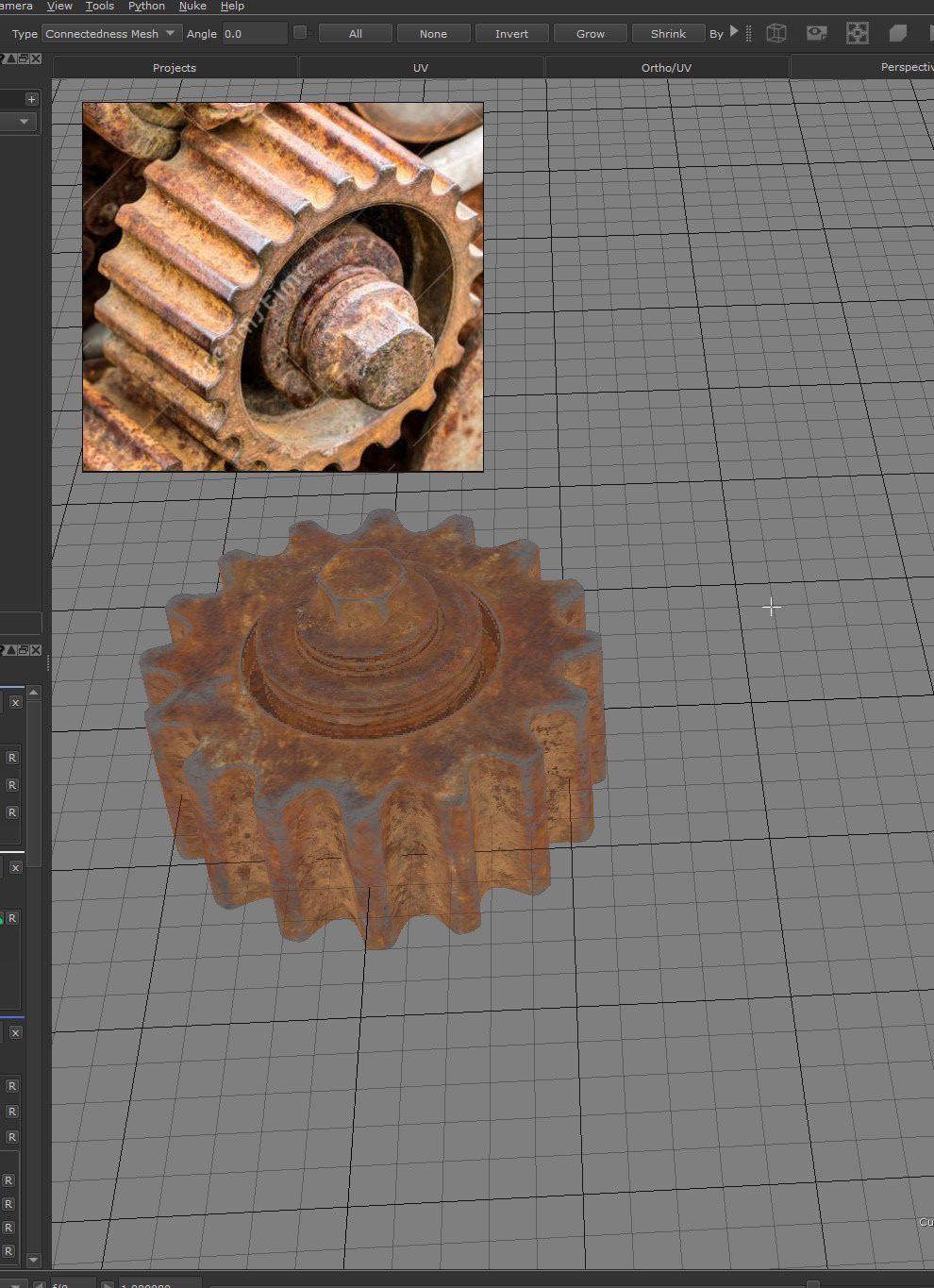Switch to the Projects tab
This screenshot has height=1288, width=934.
pos(175,67)
